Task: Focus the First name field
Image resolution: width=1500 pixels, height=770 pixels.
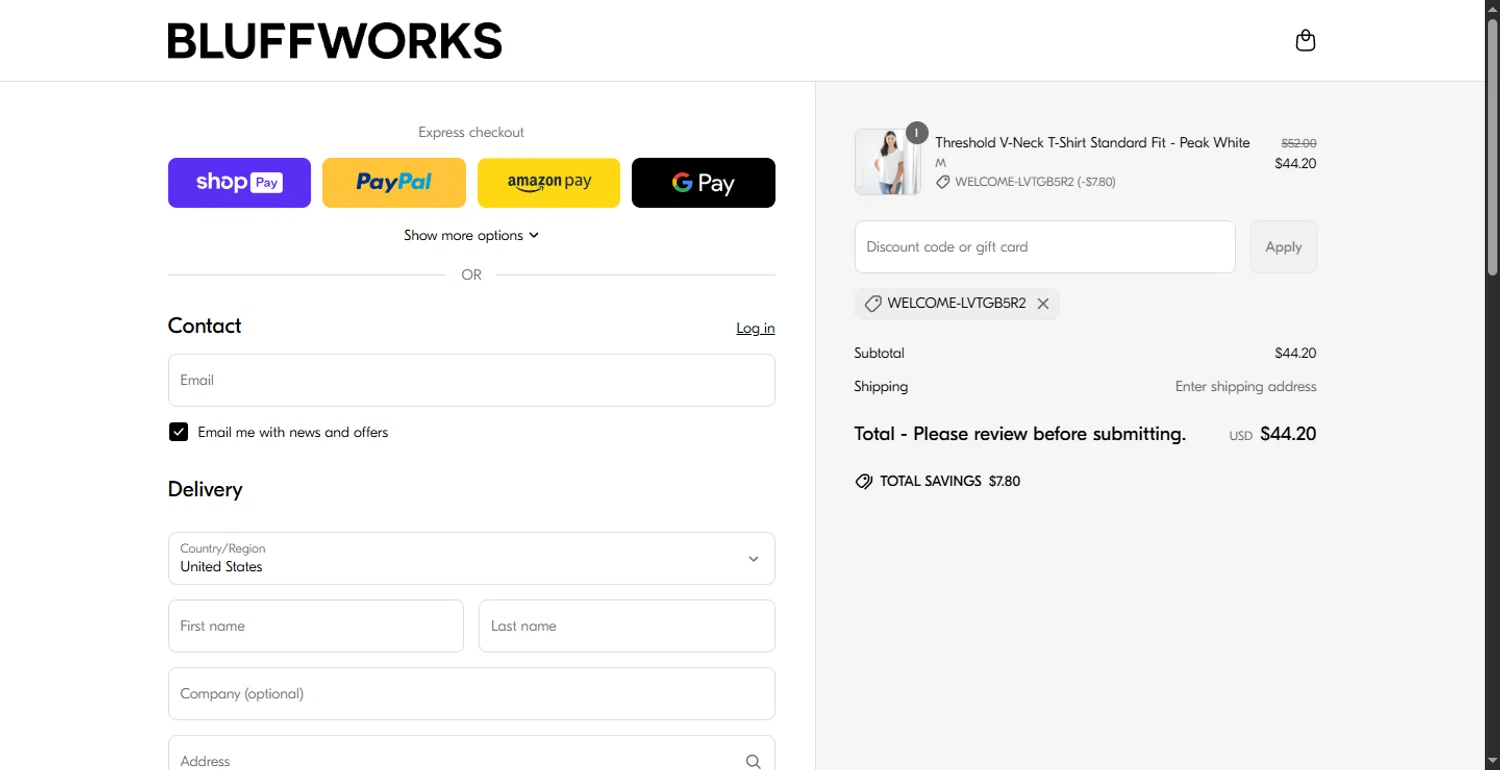Action: click(x=316, y=626)
